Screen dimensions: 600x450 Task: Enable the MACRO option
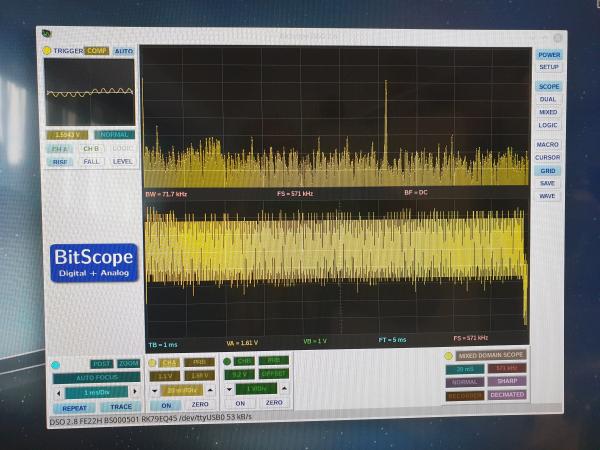point(547,144)
